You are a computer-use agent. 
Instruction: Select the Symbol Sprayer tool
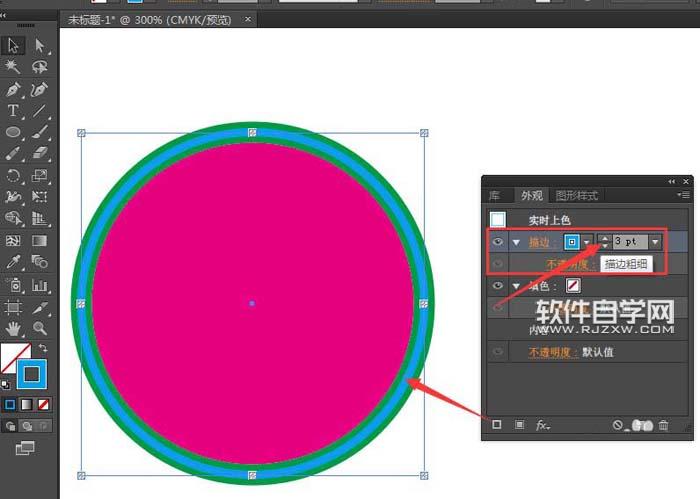[13, 285]
